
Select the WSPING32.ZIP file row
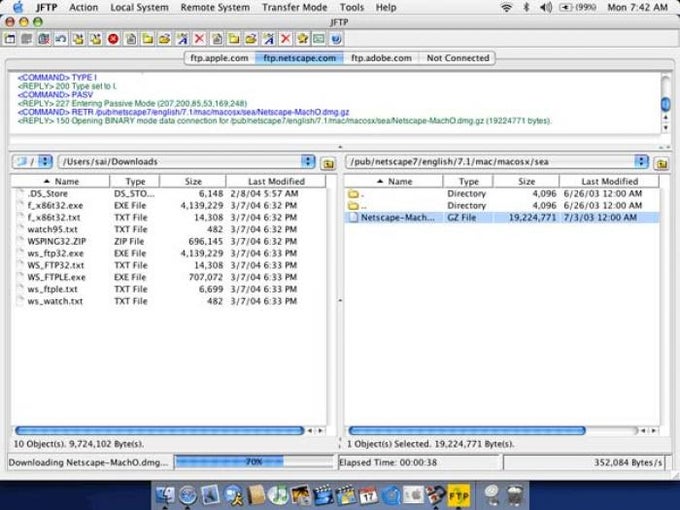pos(168,242)
